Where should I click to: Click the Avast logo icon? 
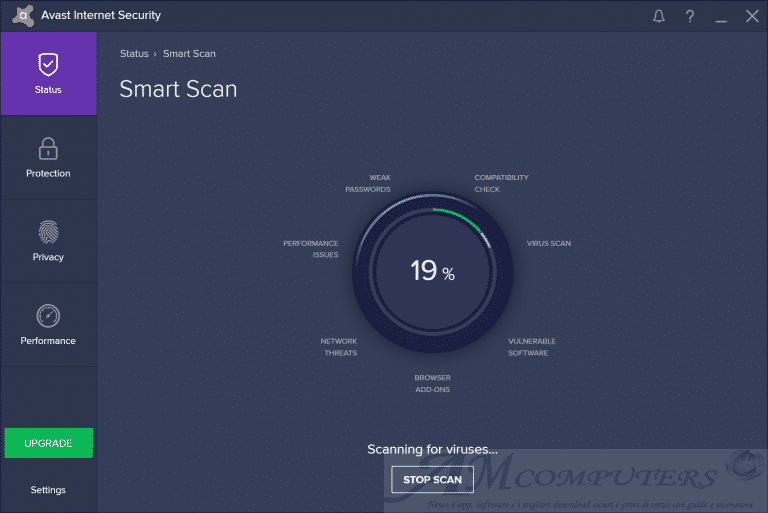point(23,16)
